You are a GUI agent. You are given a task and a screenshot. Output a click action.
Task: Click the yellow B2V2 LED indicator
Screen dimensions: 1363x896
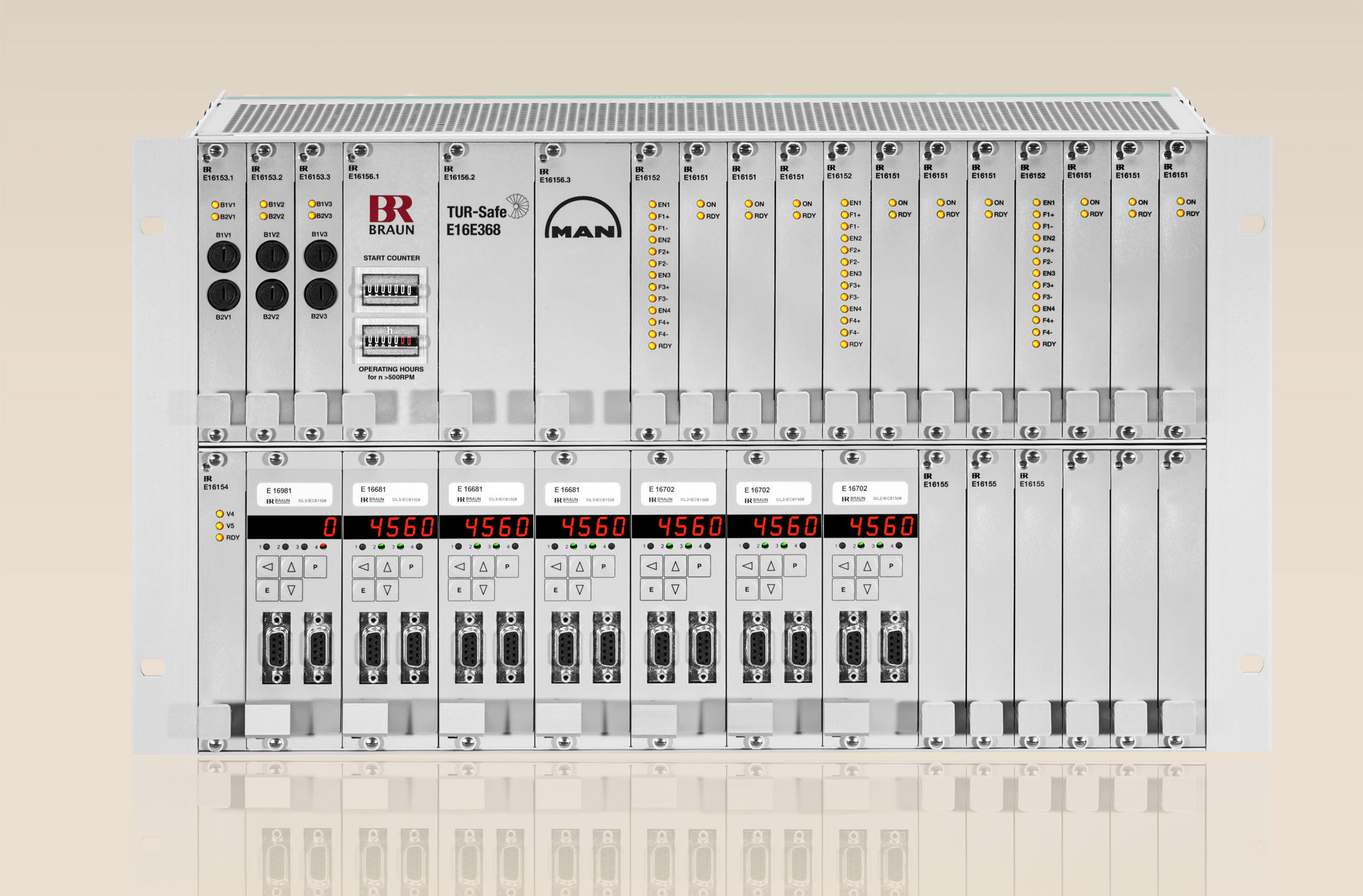coord(263,216)
